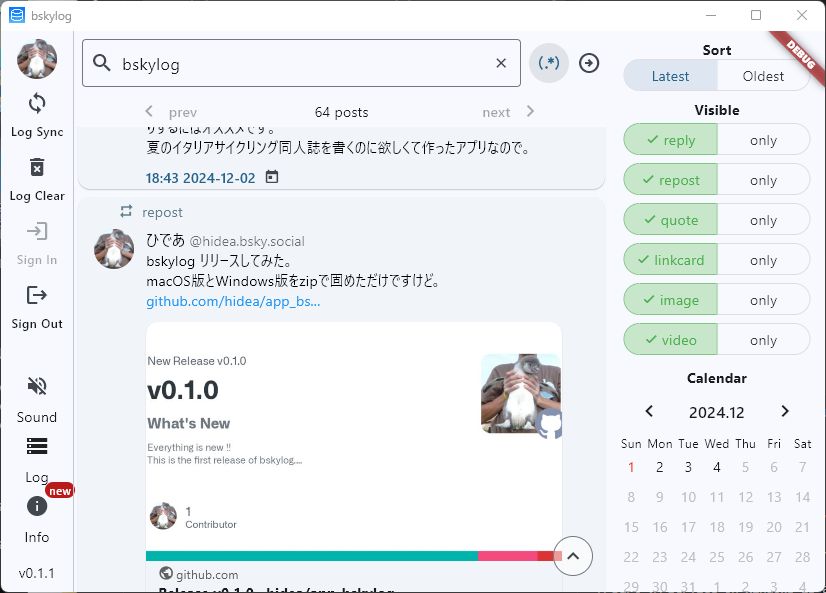Click in the bskylog search field

pos(301,63)
